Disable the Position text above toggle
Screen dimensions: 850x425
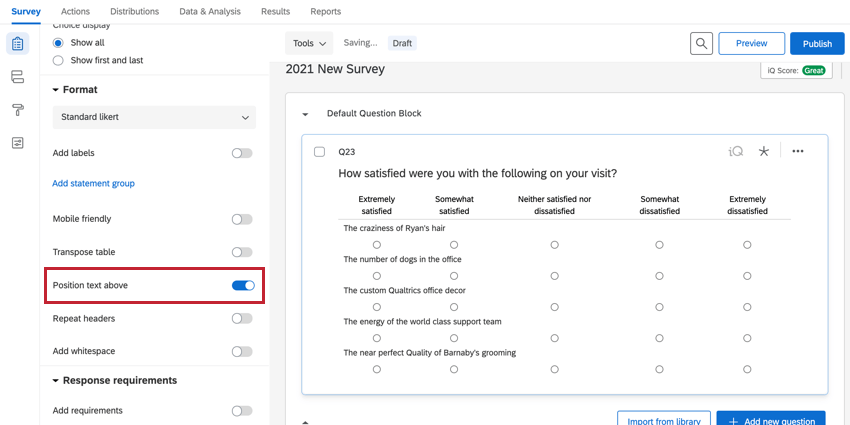(x=243, y=286)
